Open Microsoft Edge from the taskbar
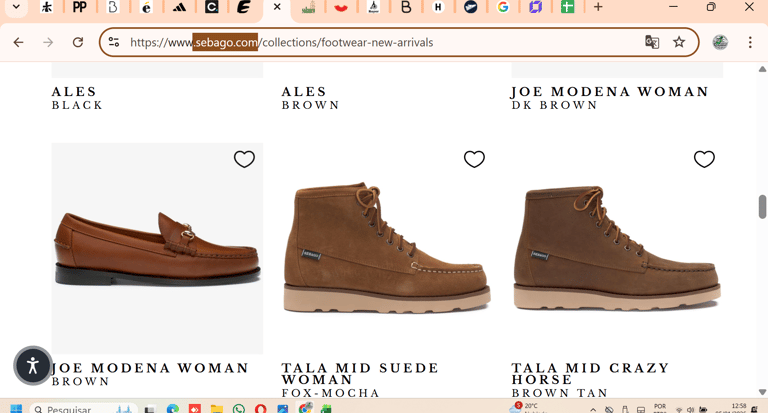This screenshot has height=413, width=768. [x=172, y=409]
